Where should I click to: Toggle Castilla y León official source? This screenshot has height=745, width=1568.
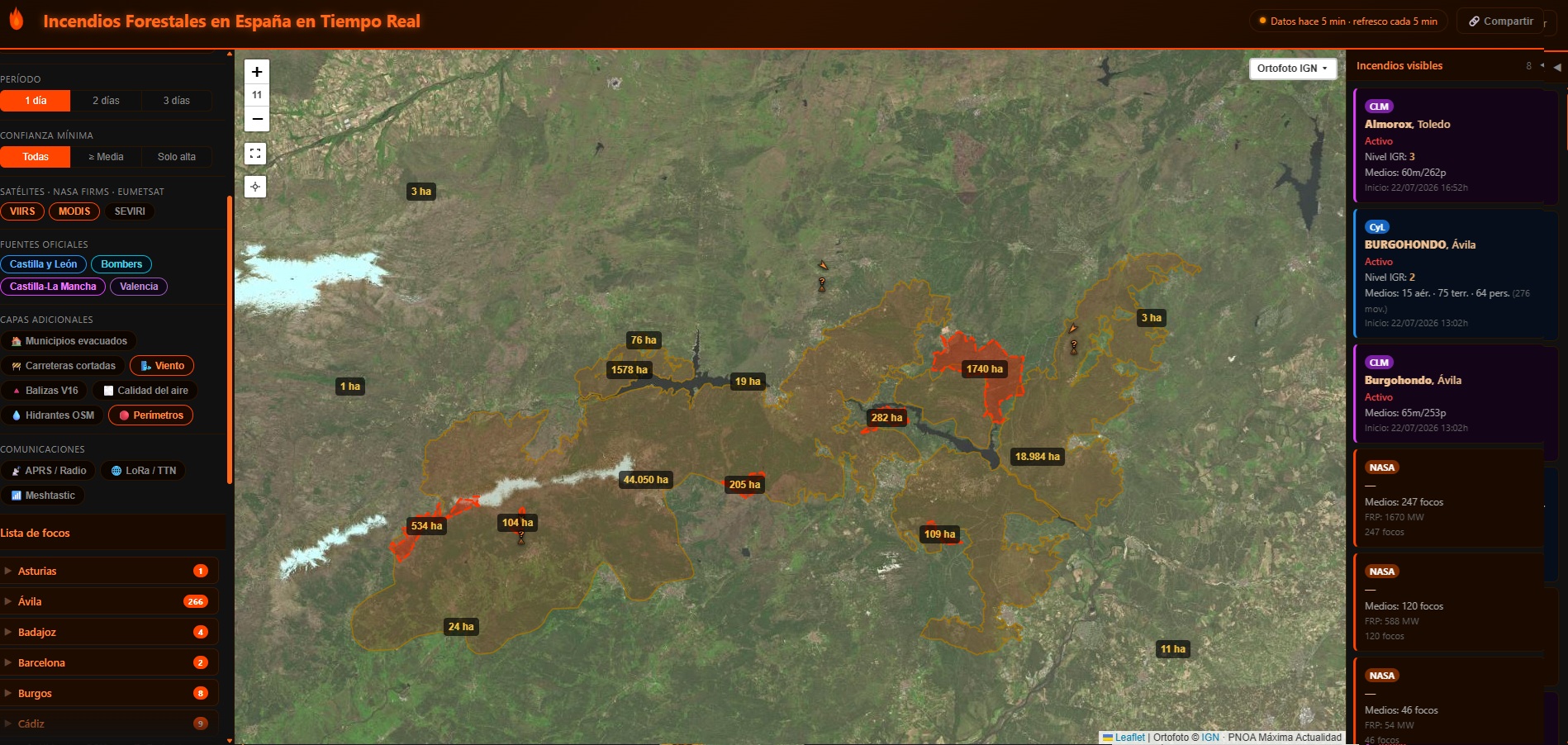[43, 264]
